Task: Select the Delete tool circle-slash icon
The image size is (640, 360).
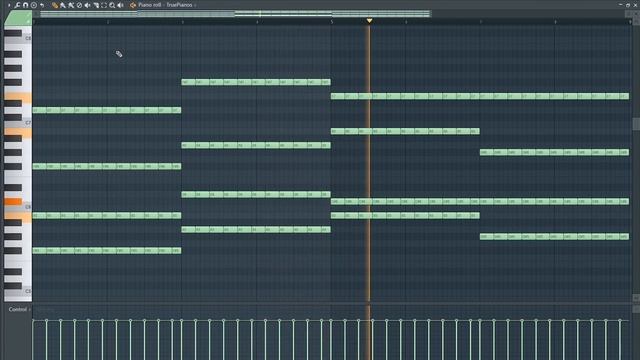Action: coord(79,5)
